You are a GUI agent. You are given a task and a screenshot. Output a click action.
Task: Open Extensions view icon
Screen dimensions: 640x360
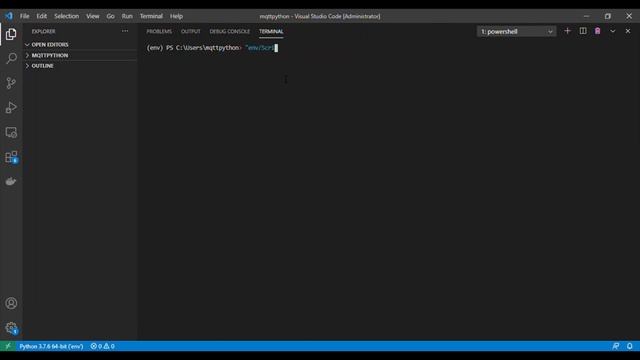(x=11, y=157)
